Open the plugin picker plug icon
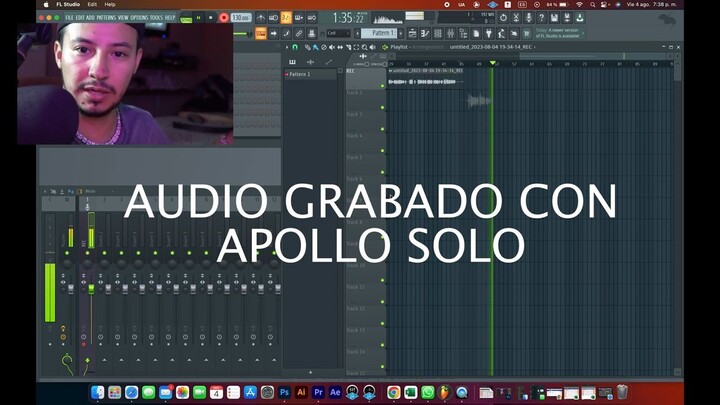The image size is (720, 405). (489, 34)
